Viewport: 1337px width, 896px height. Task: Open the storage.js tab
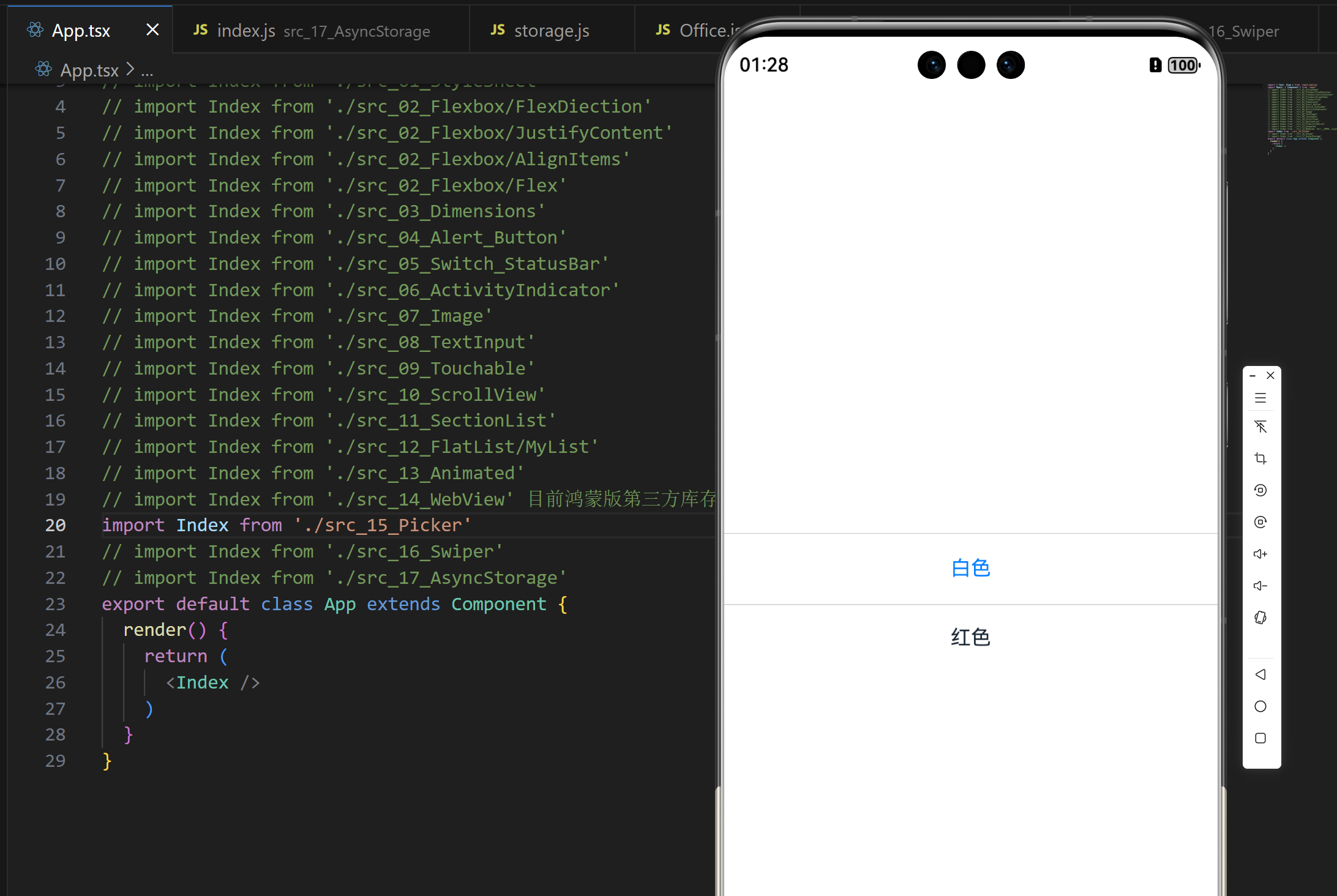pyautogui.click(x=552, y=31)
